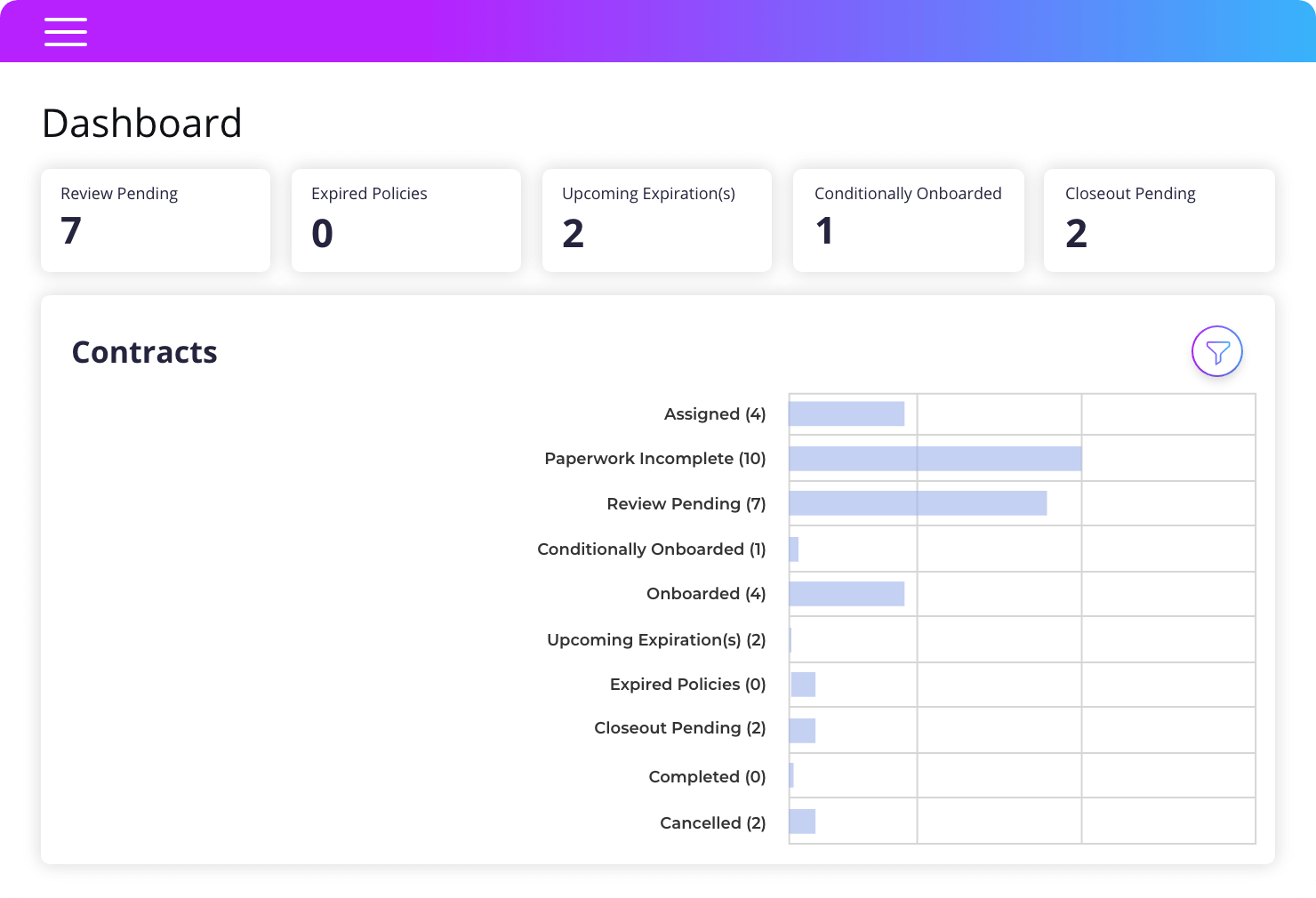Open the Review Pending summary card
This screenshot has height=898, width=1316.
[156, 220]
